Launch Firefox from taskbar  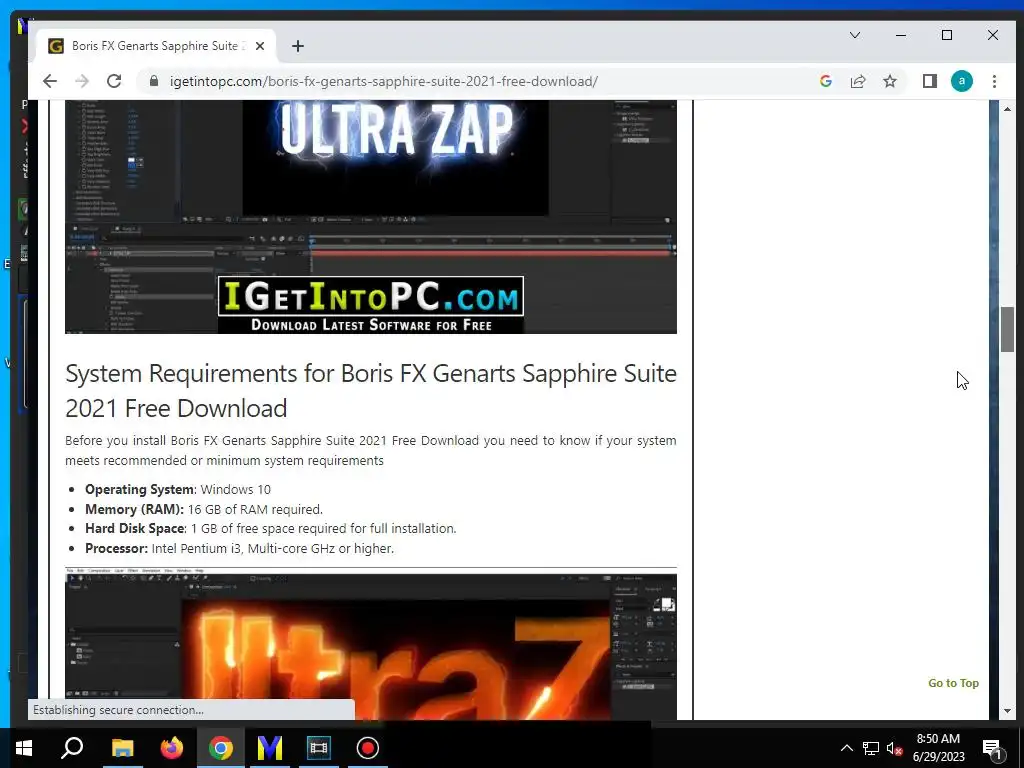(x=172, y=748)
